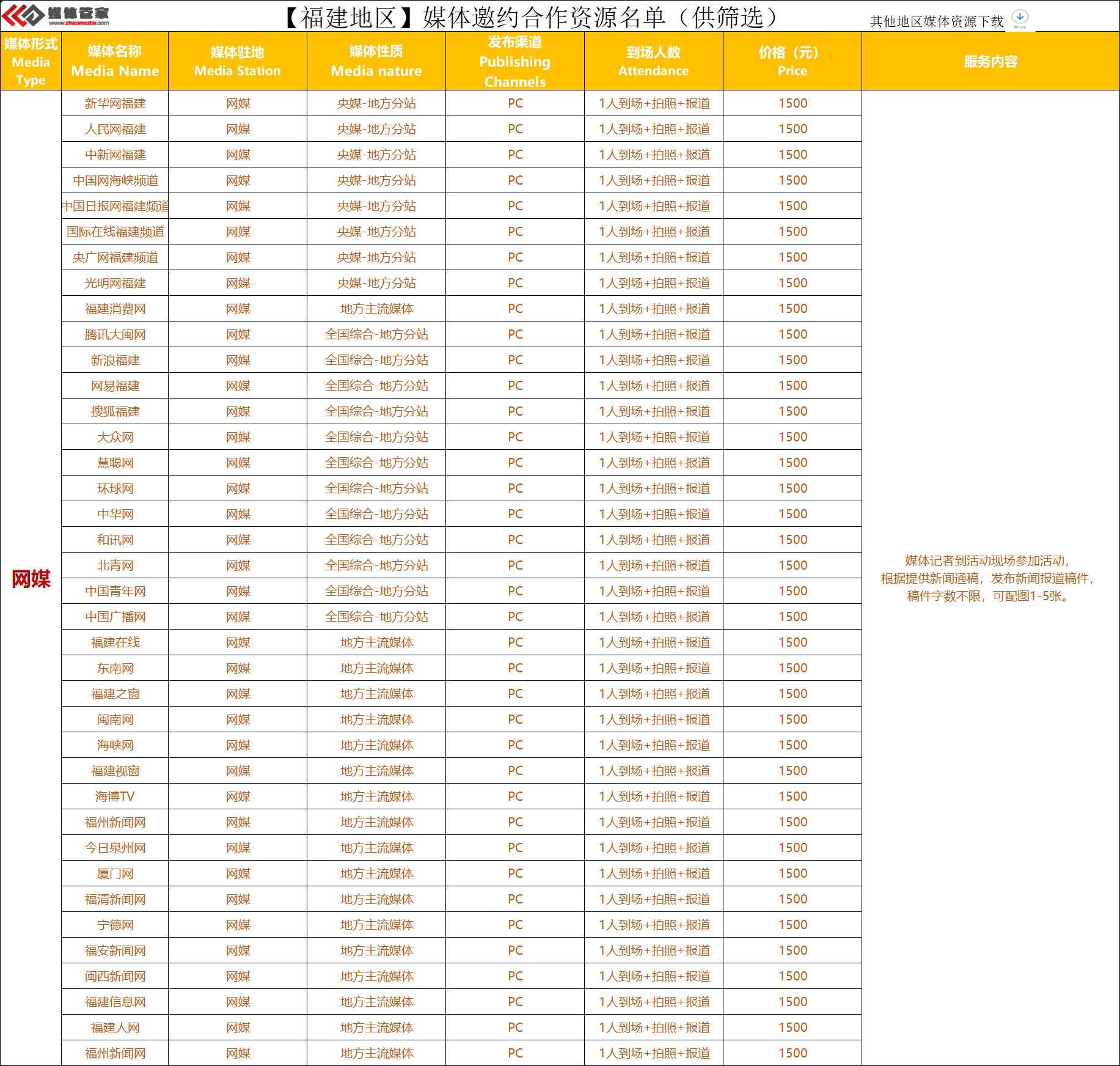This screenshot has height=1066, width=1120.
Task: Open the 其他地区媒体资源下载 link
Action: [x=936, y=21]
